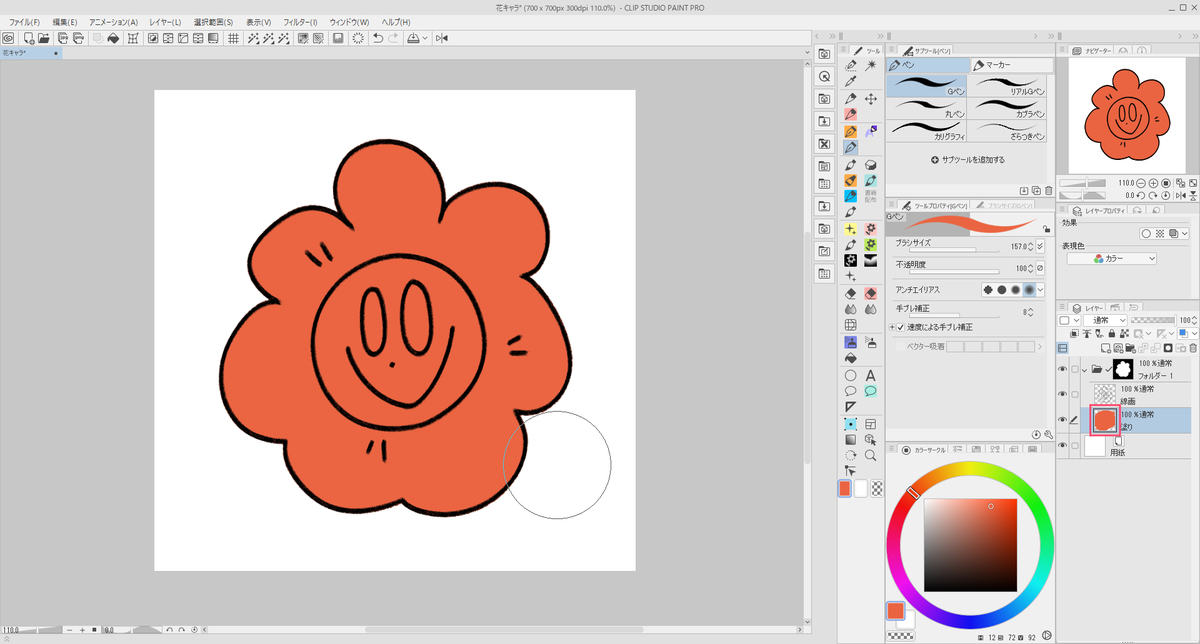Click サブツールを追加する button
1200x644 pixels.
tap(968, 159)
